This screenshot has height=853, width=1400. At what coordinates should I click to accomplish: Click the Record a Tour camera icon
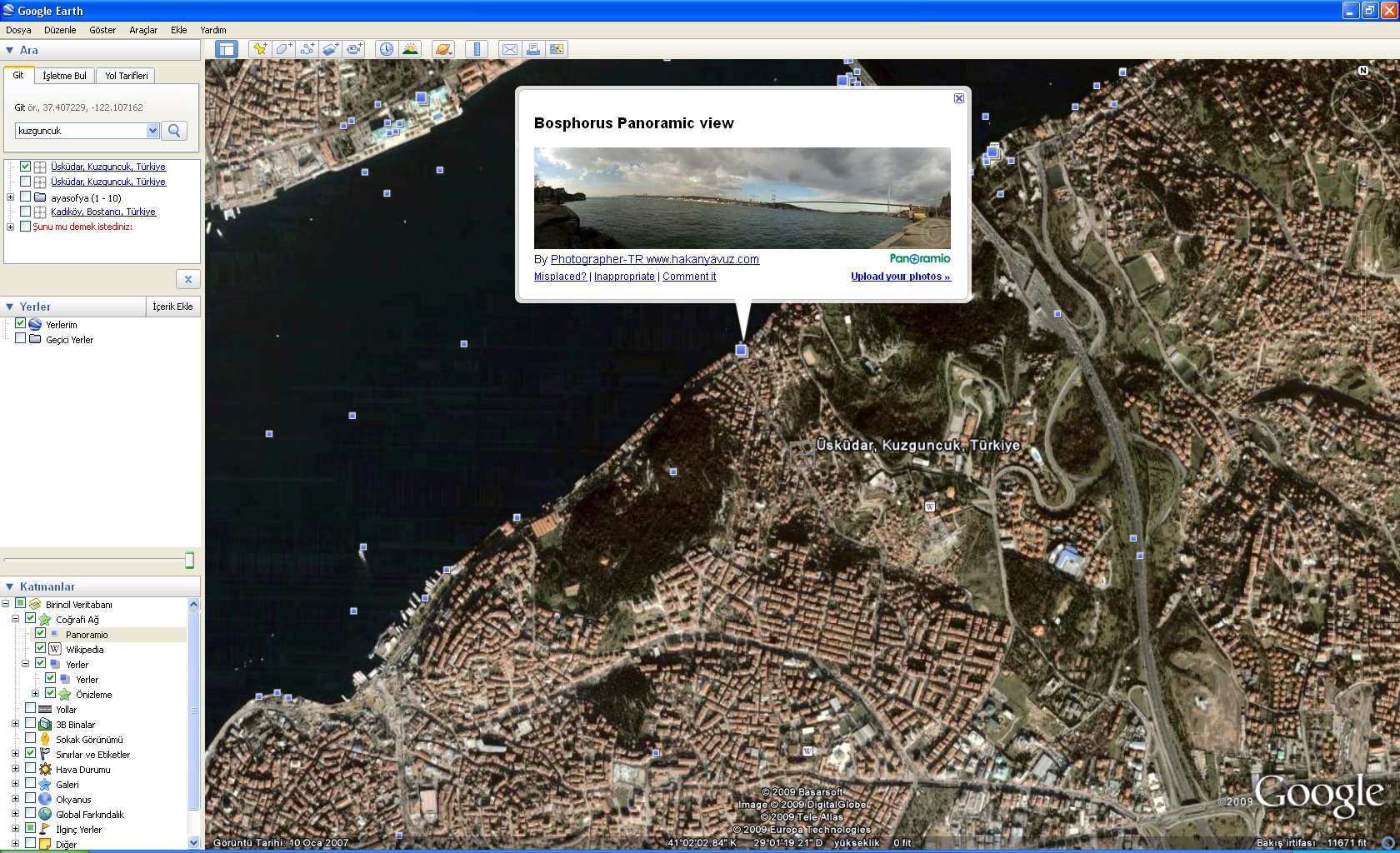coord(354,49)
